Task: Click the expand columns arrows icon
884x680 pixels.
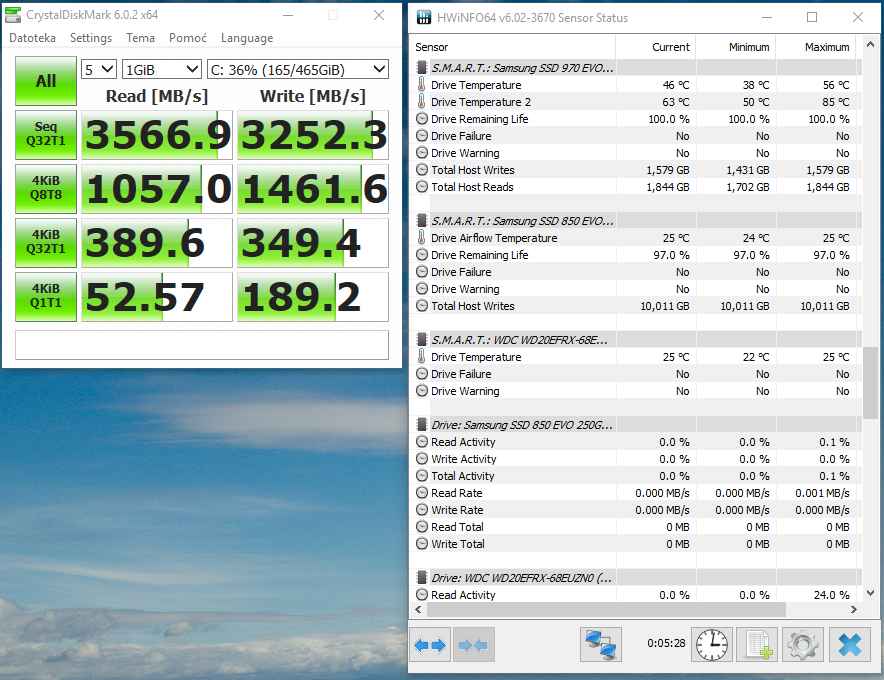Action: 430,645
